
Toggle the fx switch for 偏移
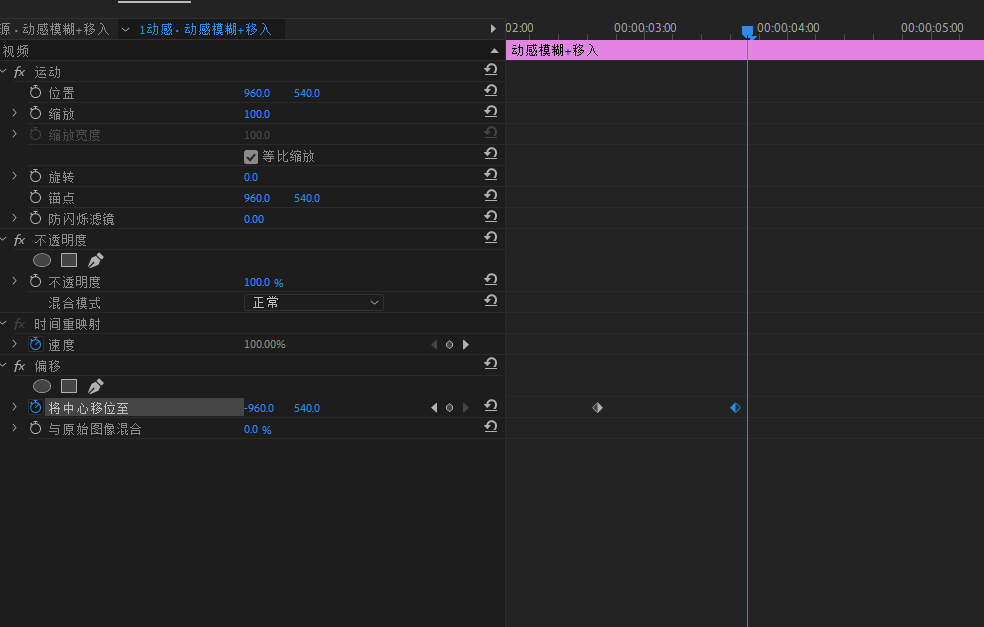pos(20,366)
